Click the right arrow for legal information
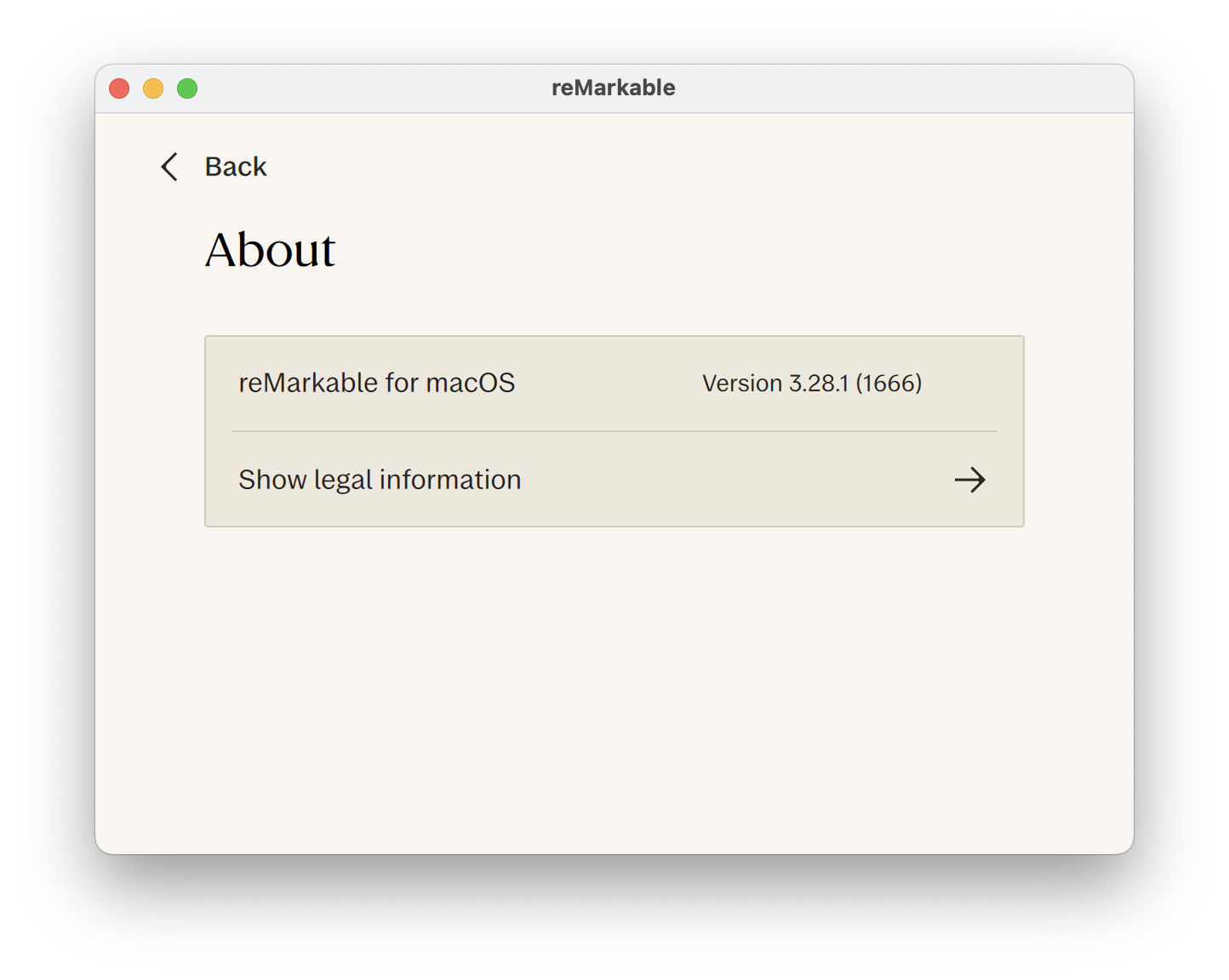Viewport: 1229px width, 980px height. coord(969,480)
